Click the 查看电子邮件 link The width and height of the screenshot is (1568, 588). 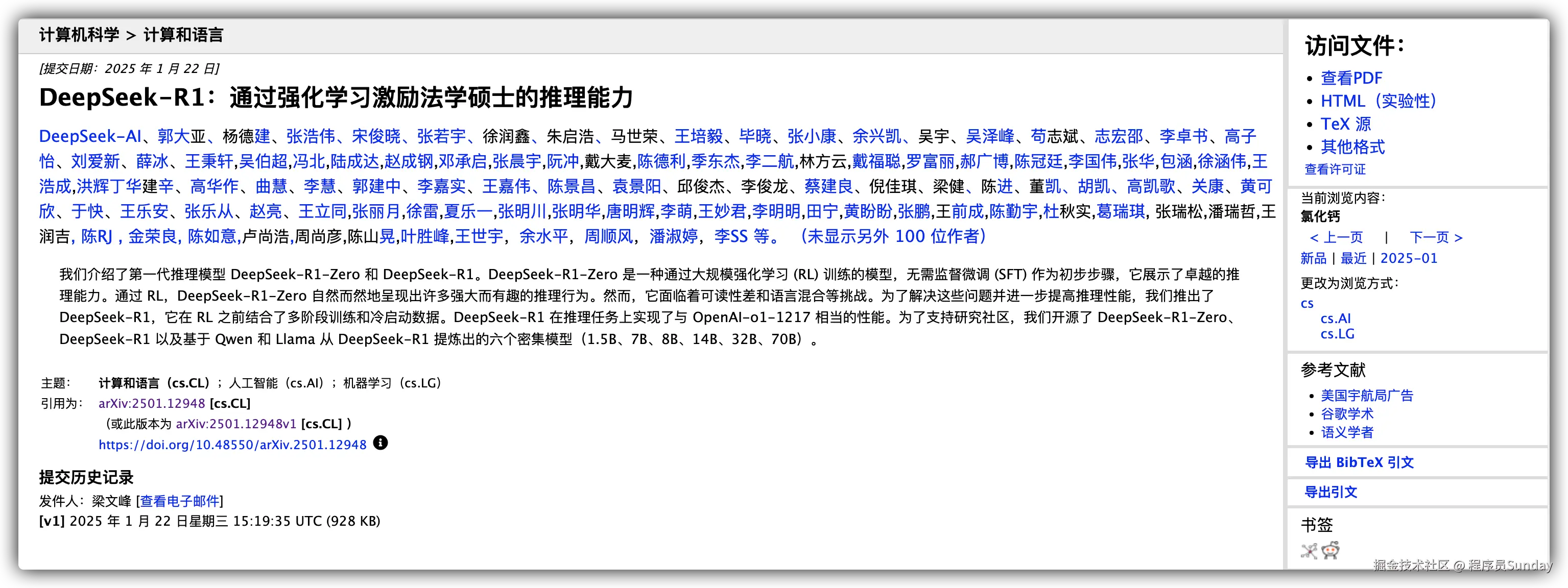coord(180,501)
